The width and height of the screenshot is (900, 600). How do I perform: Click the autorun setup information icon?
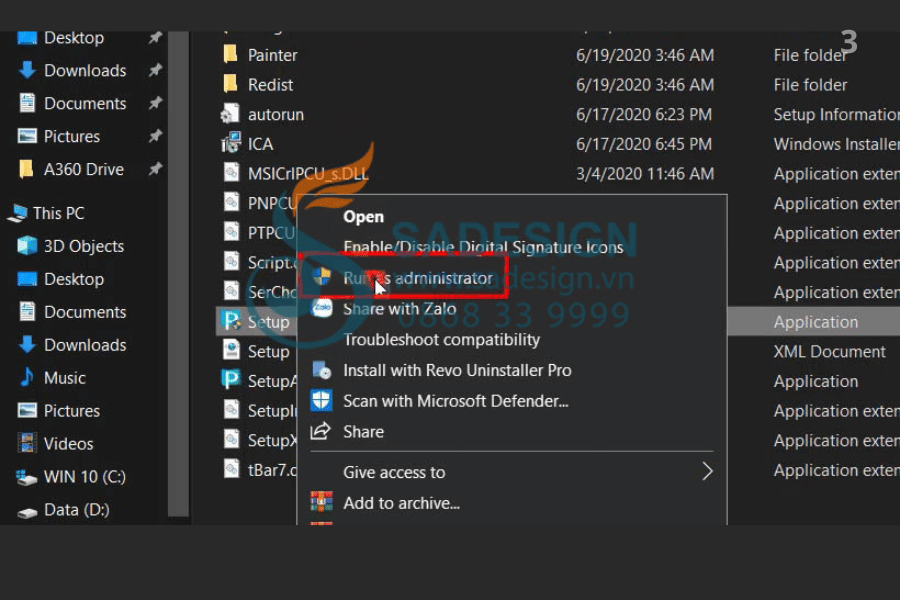pos(230,115)
